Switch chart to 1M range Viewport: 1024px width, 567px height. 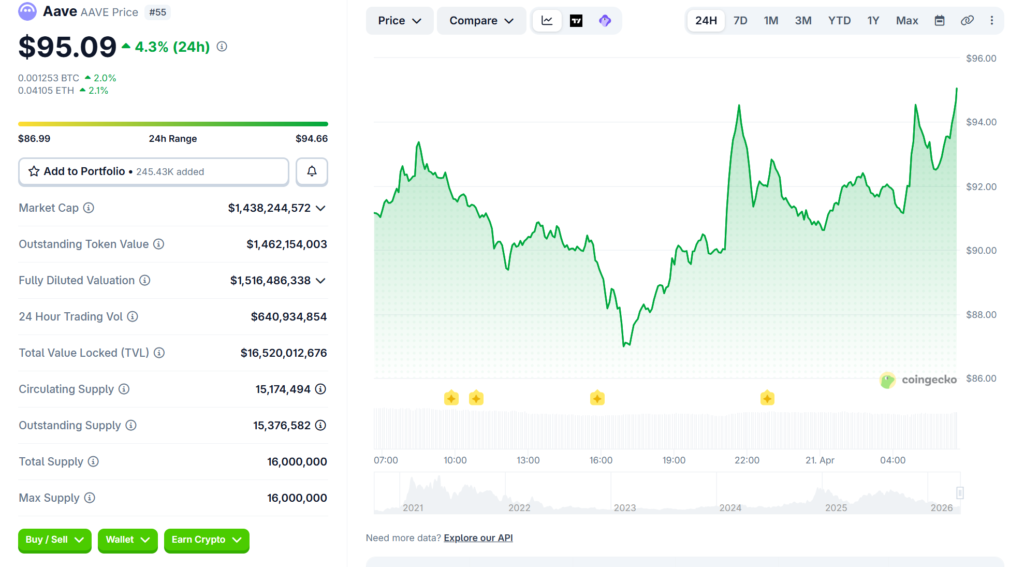pyautogui.click(x=771, y=21)
